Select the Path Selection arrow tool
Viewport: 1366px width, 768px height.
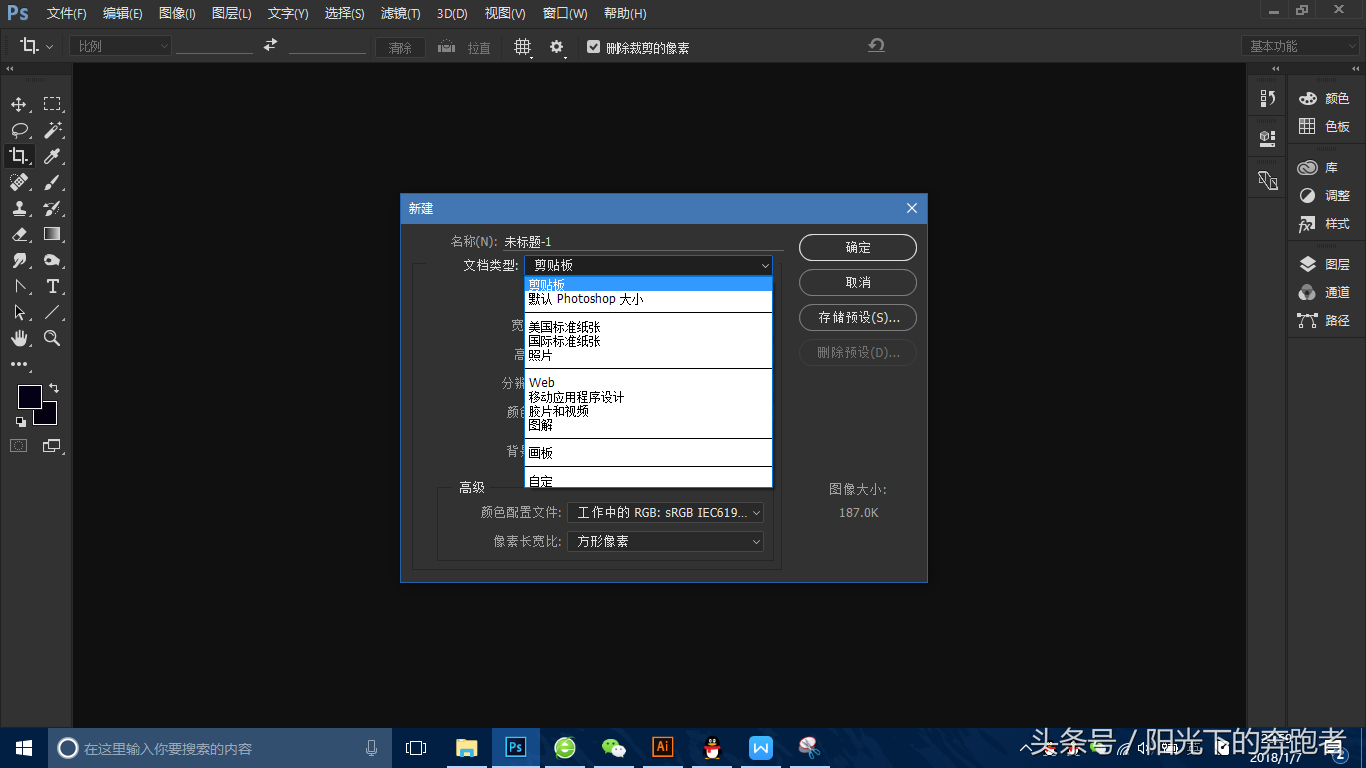(19, 312)
